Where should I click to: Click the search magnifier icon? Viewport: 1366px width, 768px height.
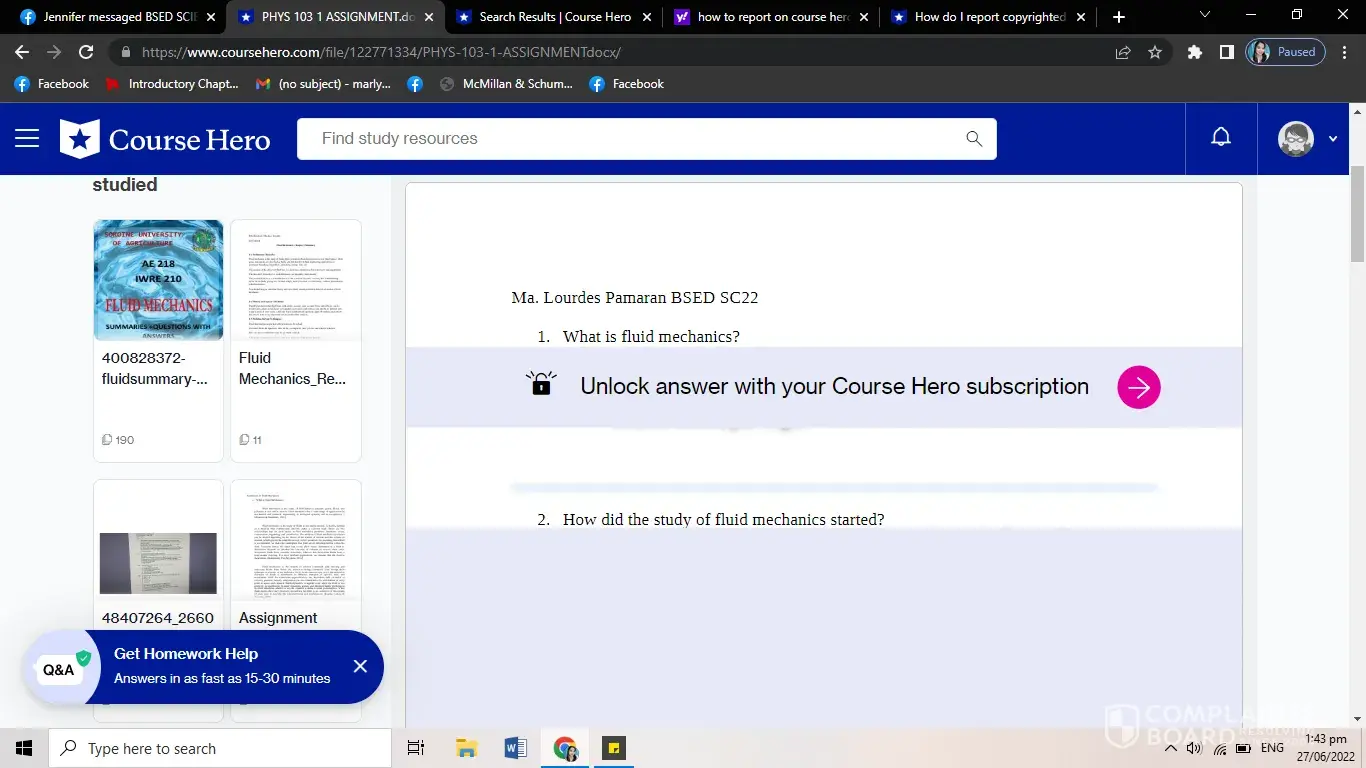(x=974, y=139)
